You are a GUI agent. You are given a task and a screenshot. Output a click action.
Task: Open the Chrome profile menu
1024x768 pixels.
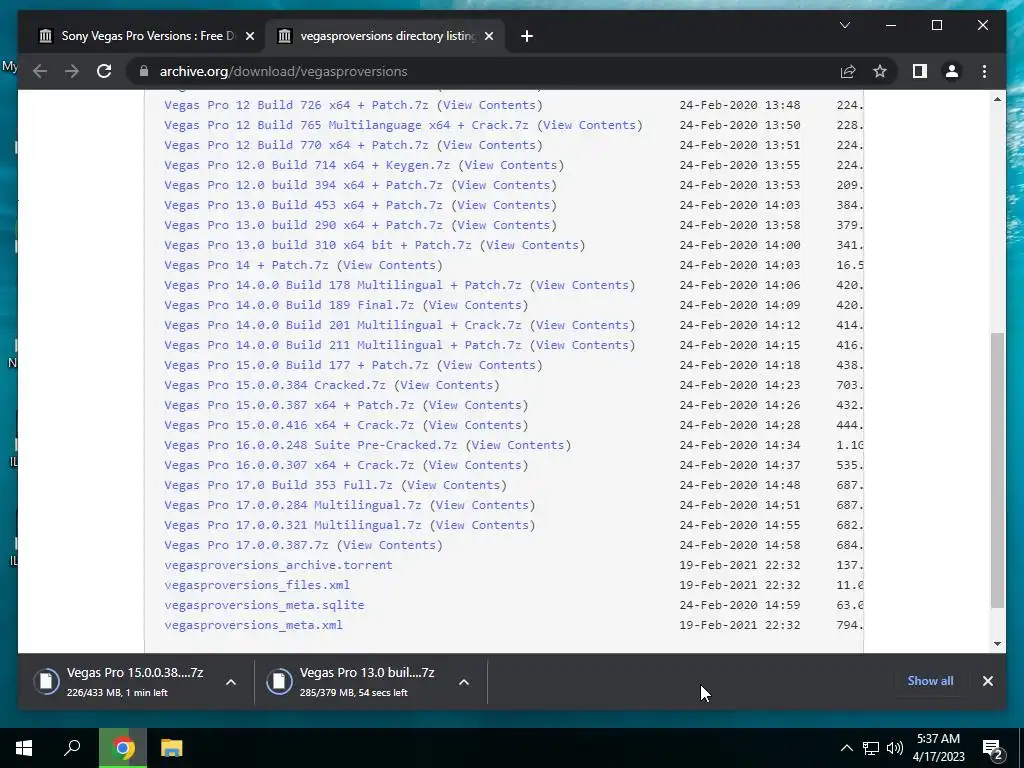[952, 71]
